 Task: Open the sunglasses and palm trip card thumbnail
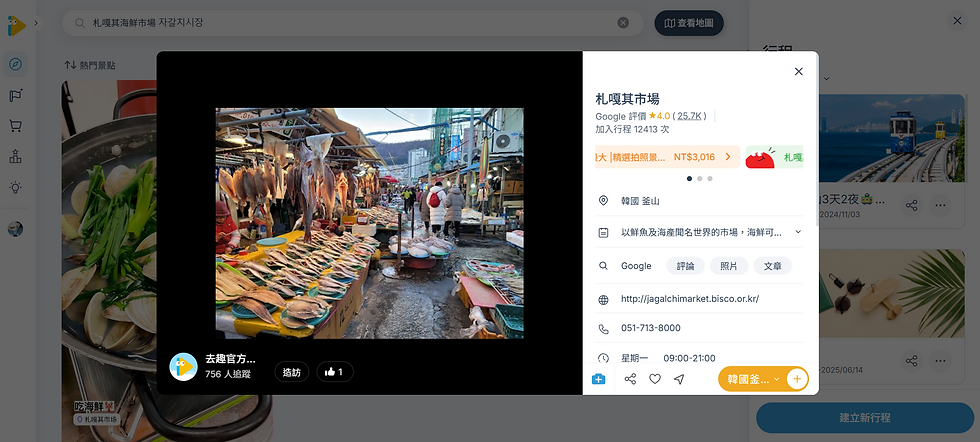pos(892,294)
